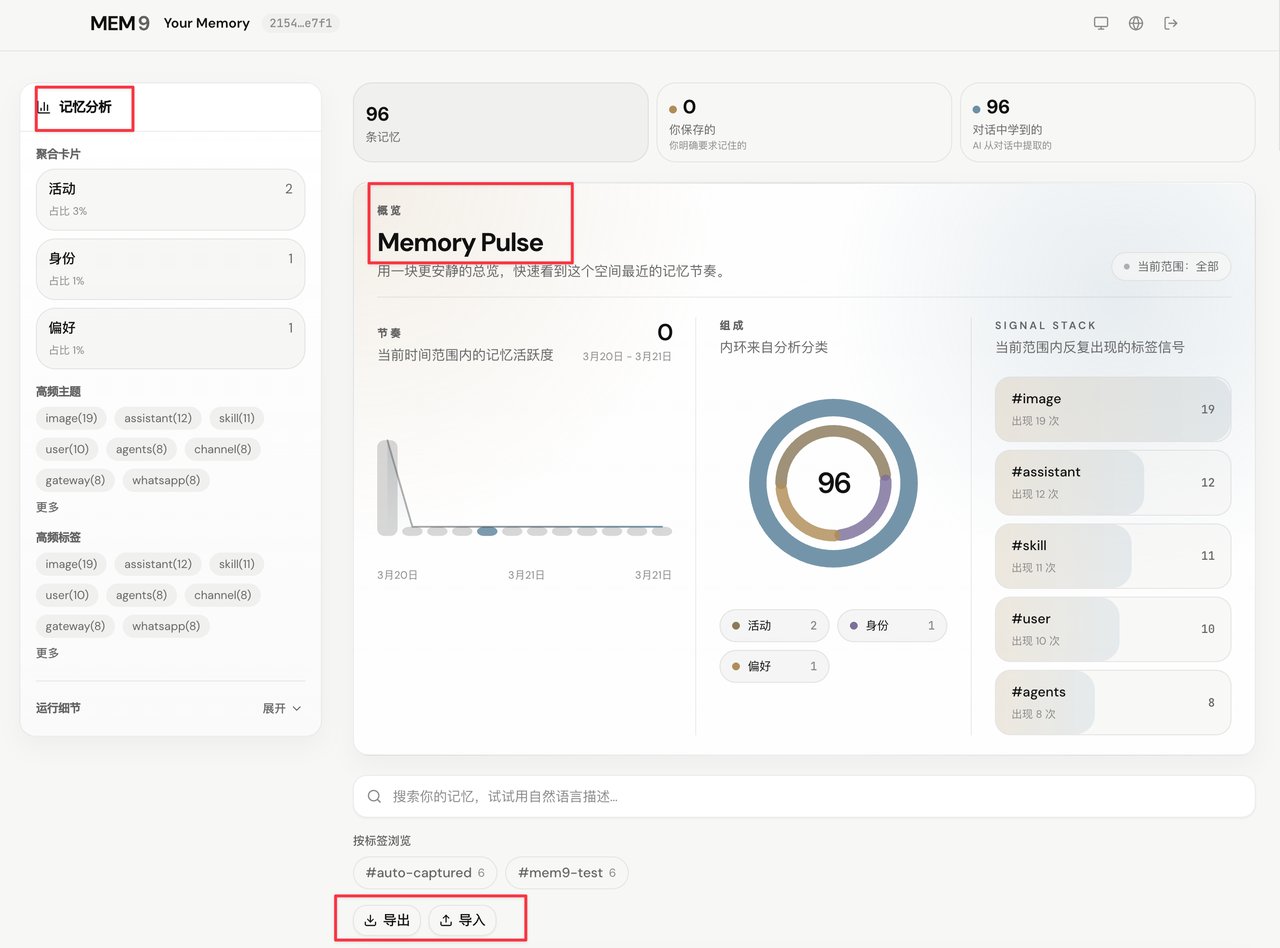1280x948 pixels.
Task: Expand 运行细节 with 展开 chevron
Action: click(282, 708)
